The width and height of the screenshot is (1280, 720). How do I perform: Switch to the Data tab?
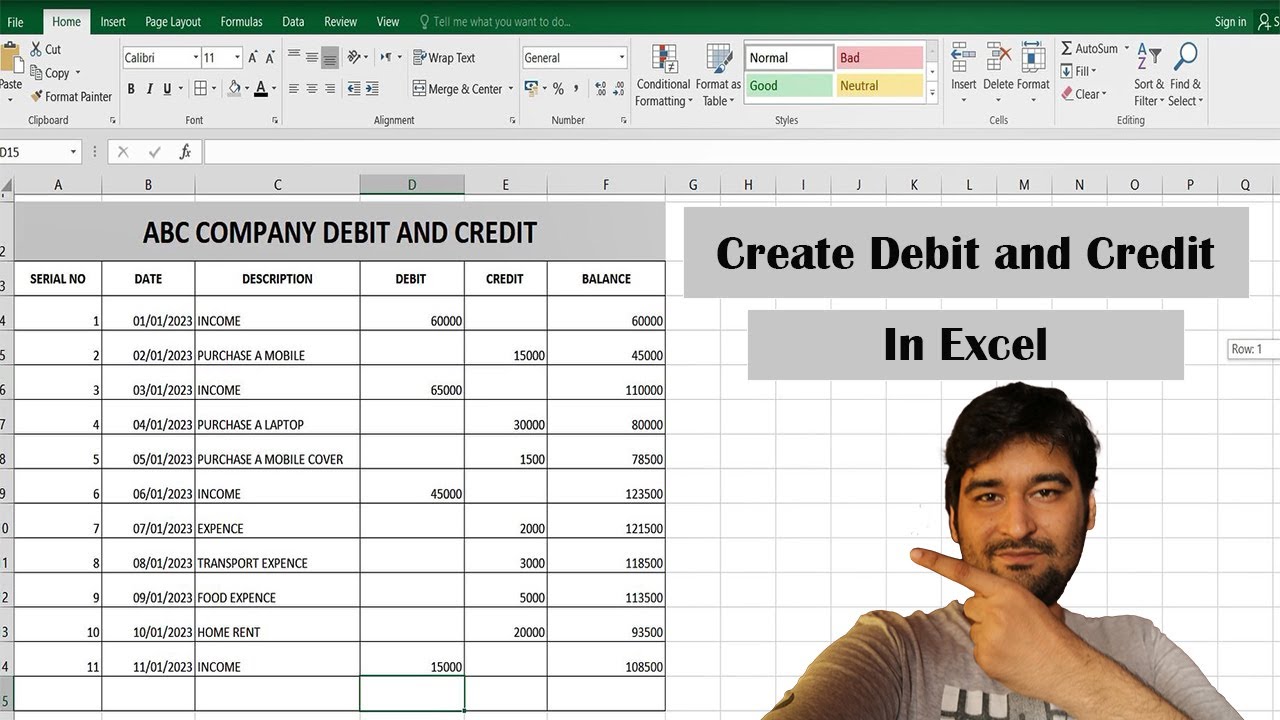(x=293, y=22)
